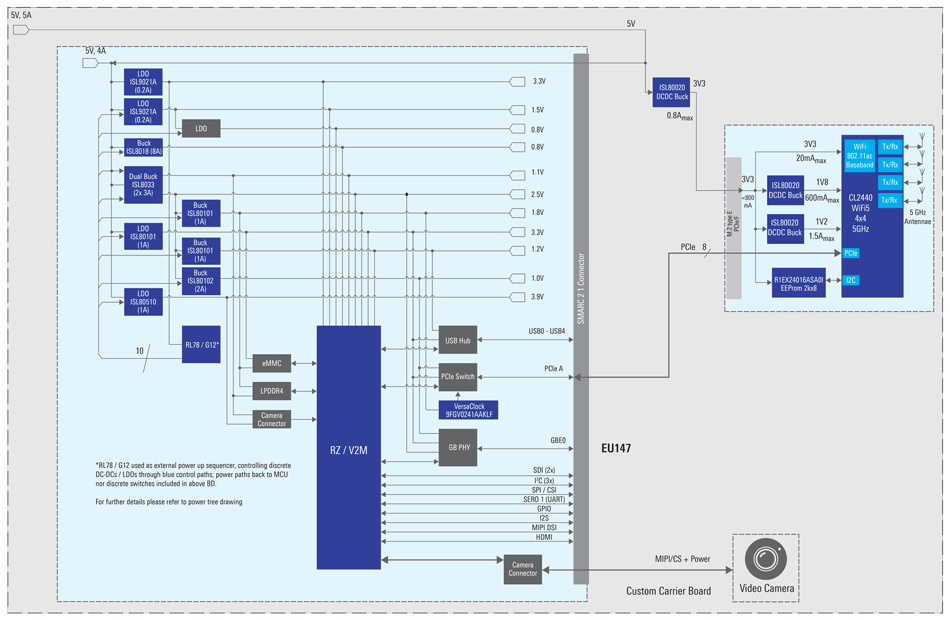Select the ISL80020 DCDC Buck with 1V8 output
The height and width of the screenshot is (620, 950).
click(785, 190)
